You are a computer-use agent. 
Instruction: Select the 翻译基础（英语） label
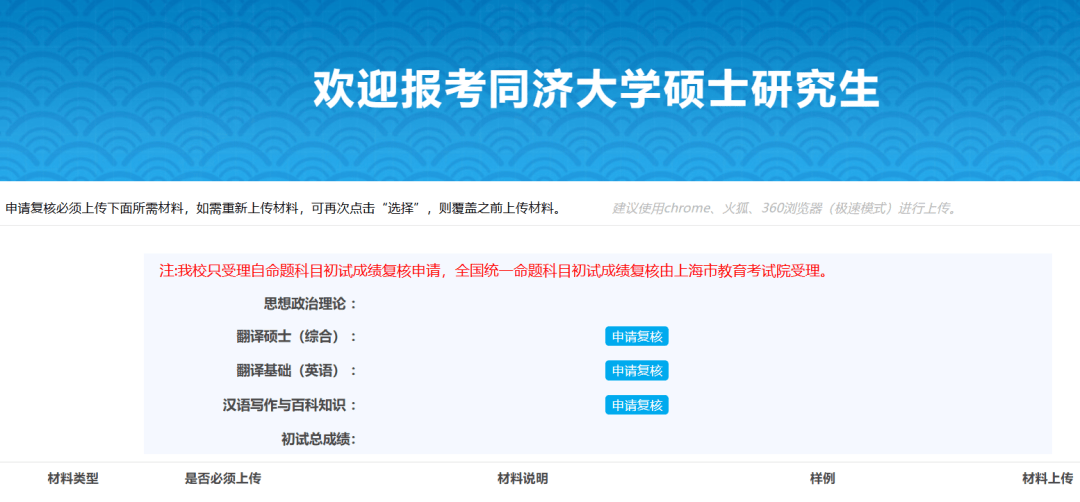[296, 370]
